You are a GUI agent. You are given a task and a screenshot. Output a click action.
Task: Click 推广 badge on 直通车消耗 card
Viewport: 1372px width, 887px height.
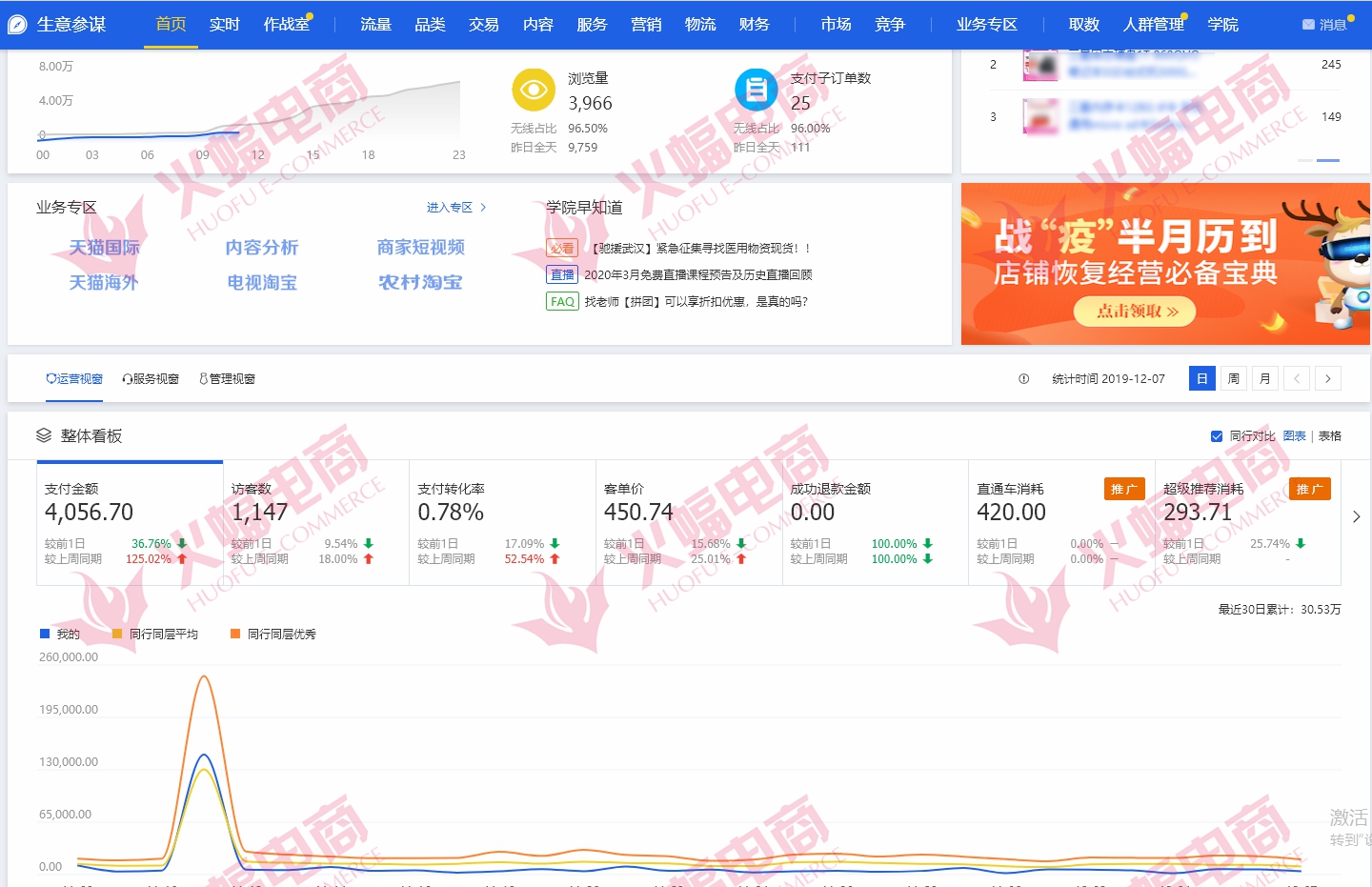click(x=1124, y=489)
